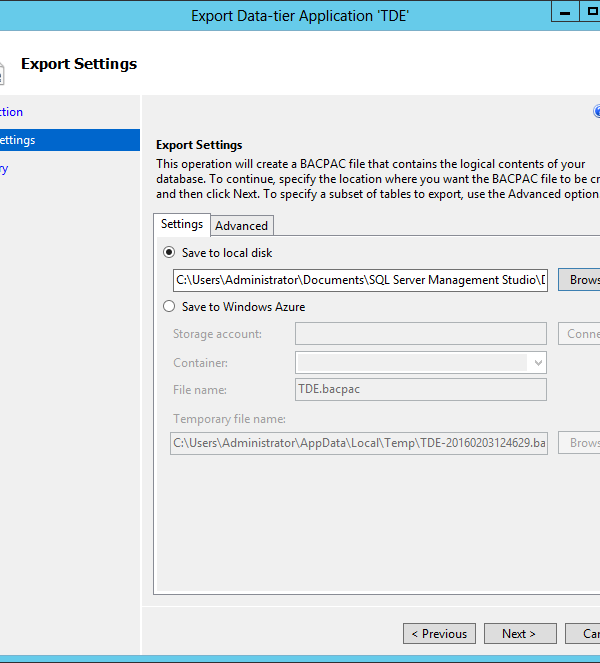The height and width of the screenshot is (663, 600).
Task: Click the 'Container:' label
Action: pos(200,363)
